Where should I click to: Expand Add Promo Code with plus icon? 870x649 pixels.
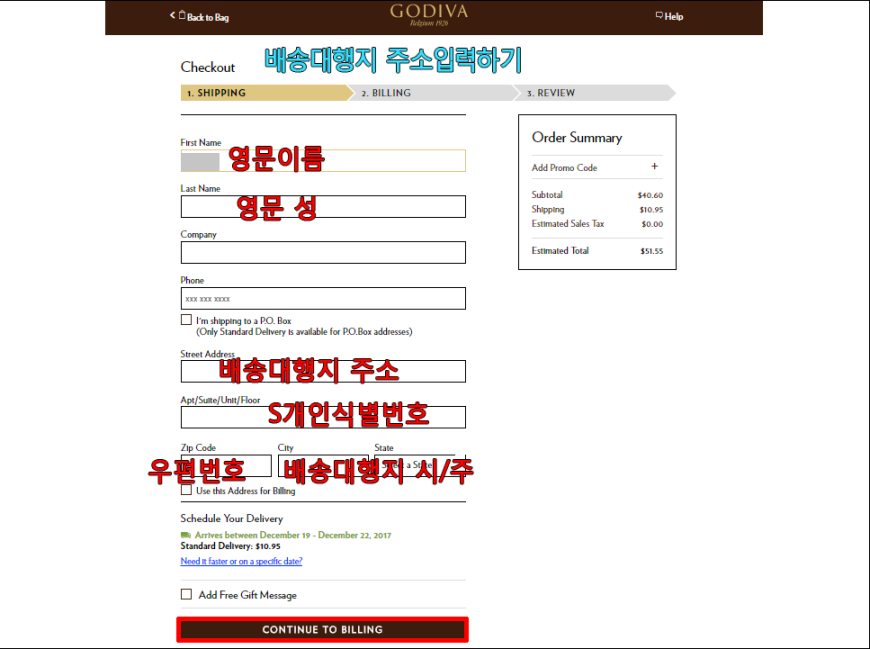click(x=655, y=166)
